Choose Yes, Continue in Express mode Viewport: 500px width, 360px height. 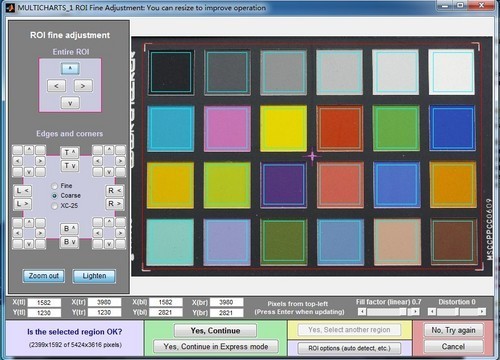tap(216, 347)
